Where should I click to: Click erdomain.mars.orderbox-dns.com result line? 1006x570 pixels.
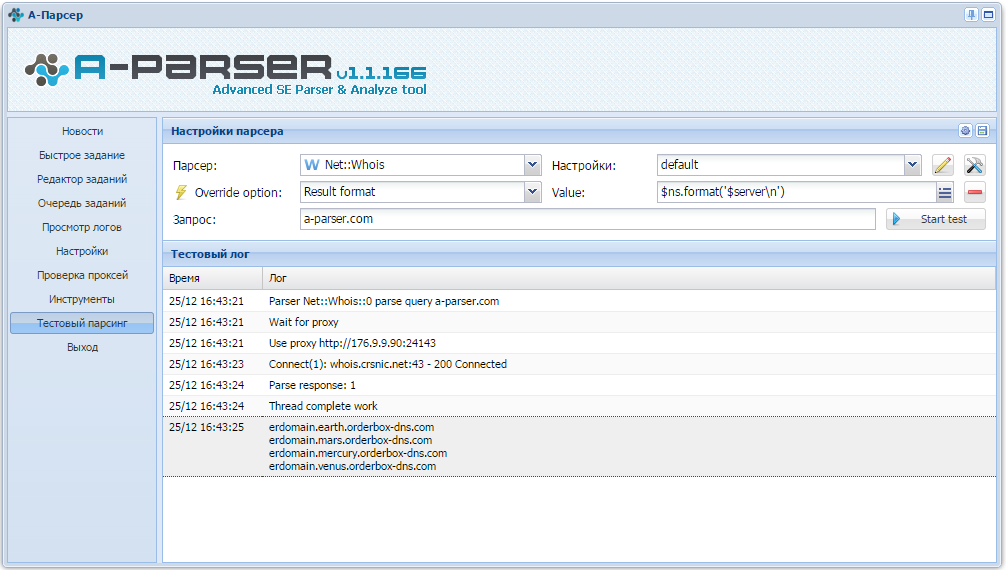[x=350, y=440]
